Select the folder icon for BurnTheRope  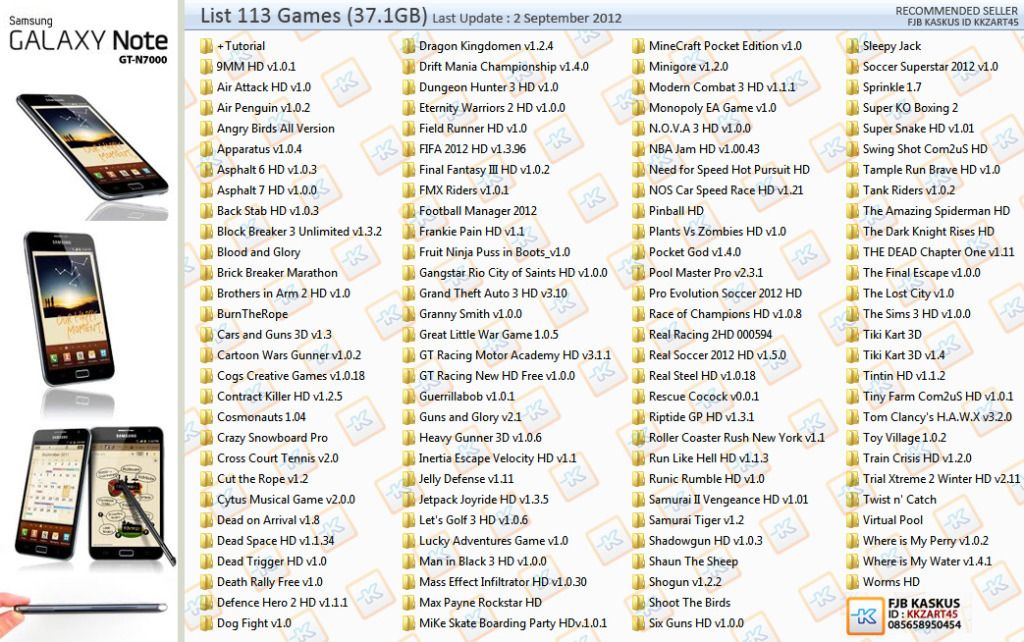(206, 314)
